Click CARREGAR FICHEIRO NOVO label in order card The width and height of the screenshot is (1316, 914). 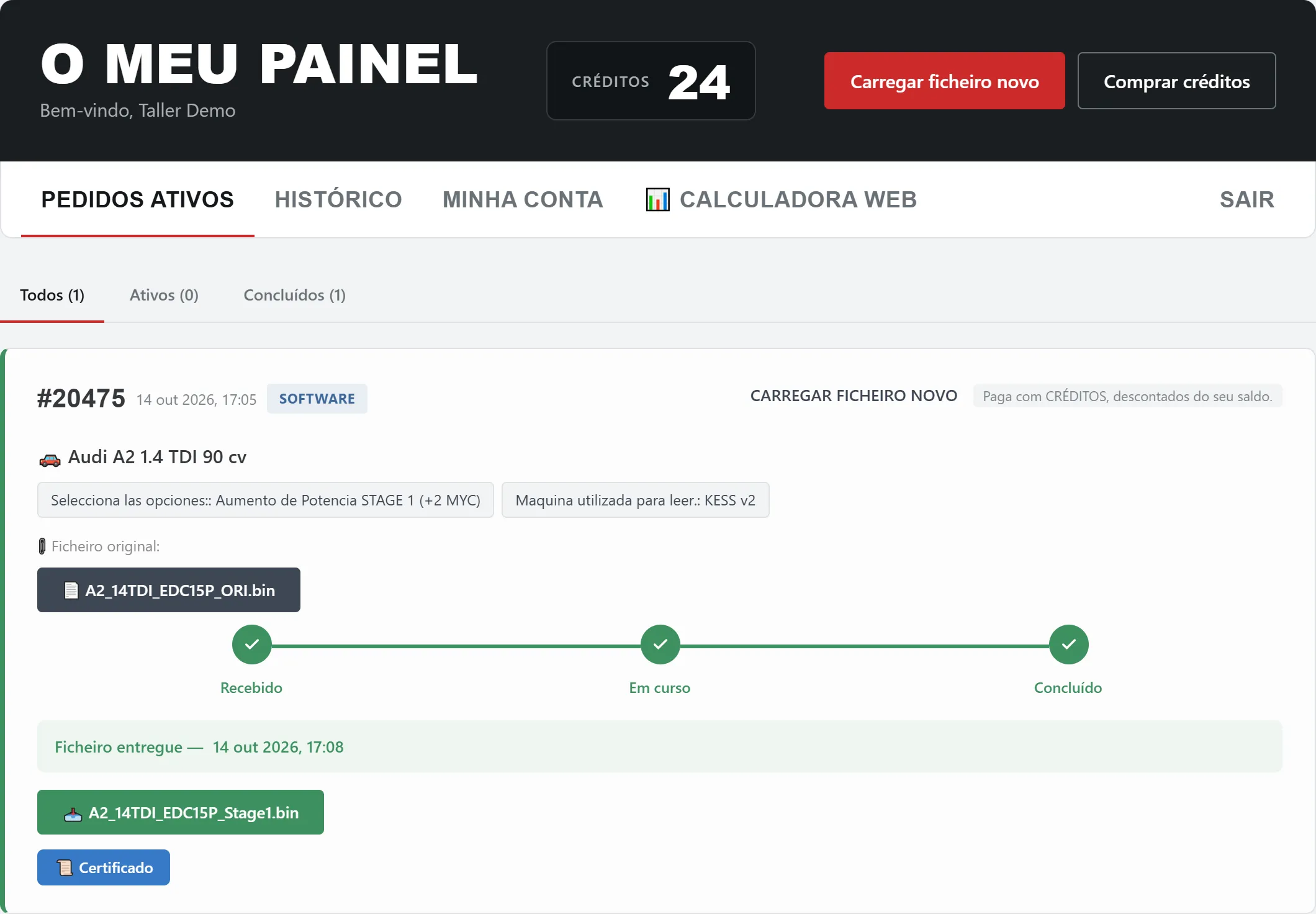coord(854,396)
